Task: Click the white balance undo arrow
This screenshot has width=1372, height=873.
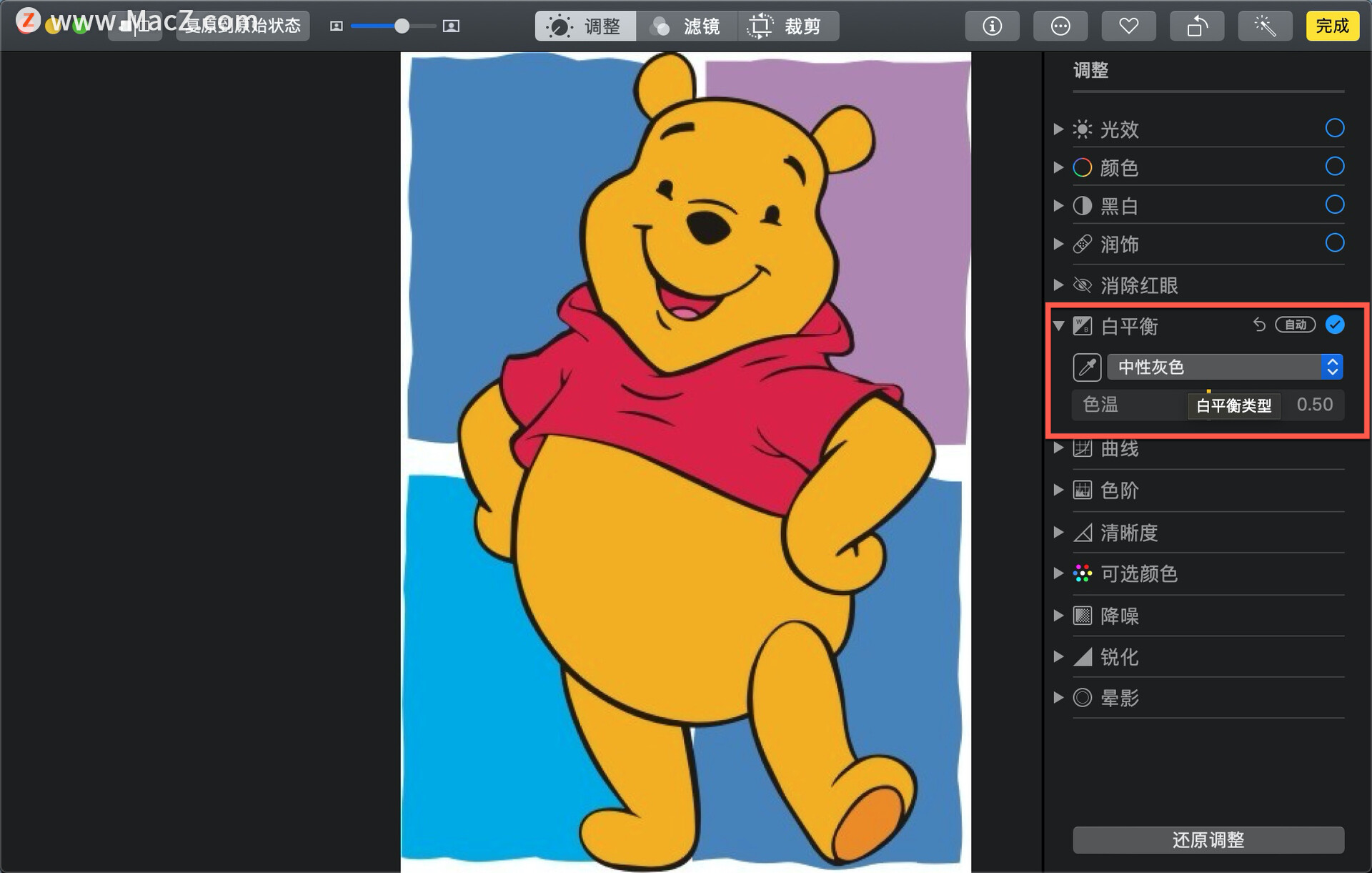Action: pyautogui.click(x=1259, y=325)
